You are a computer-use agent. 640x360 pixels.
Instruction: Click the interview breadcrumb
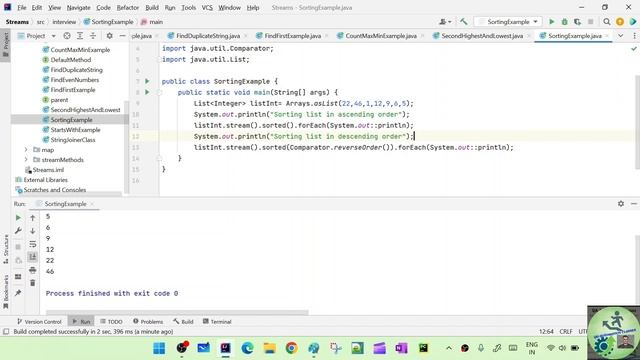[64, 22]
